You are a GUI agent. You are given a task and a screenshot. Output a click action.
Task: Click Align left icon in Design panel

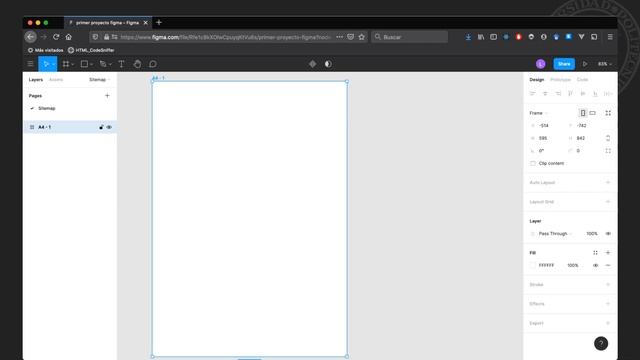pyautogui.click(x=532, y=93)
